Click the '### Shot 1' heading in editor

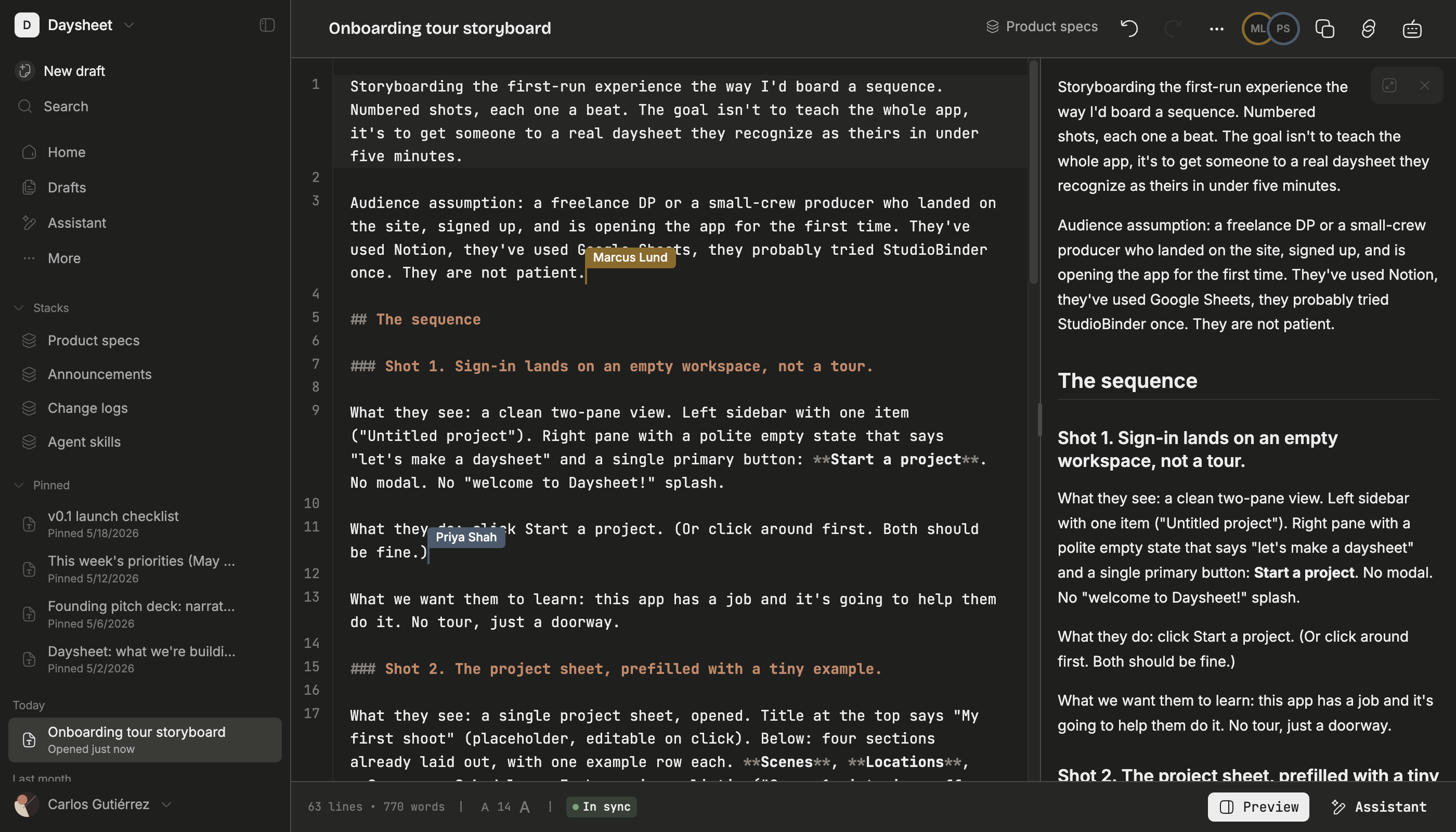[x=612, y=366]
